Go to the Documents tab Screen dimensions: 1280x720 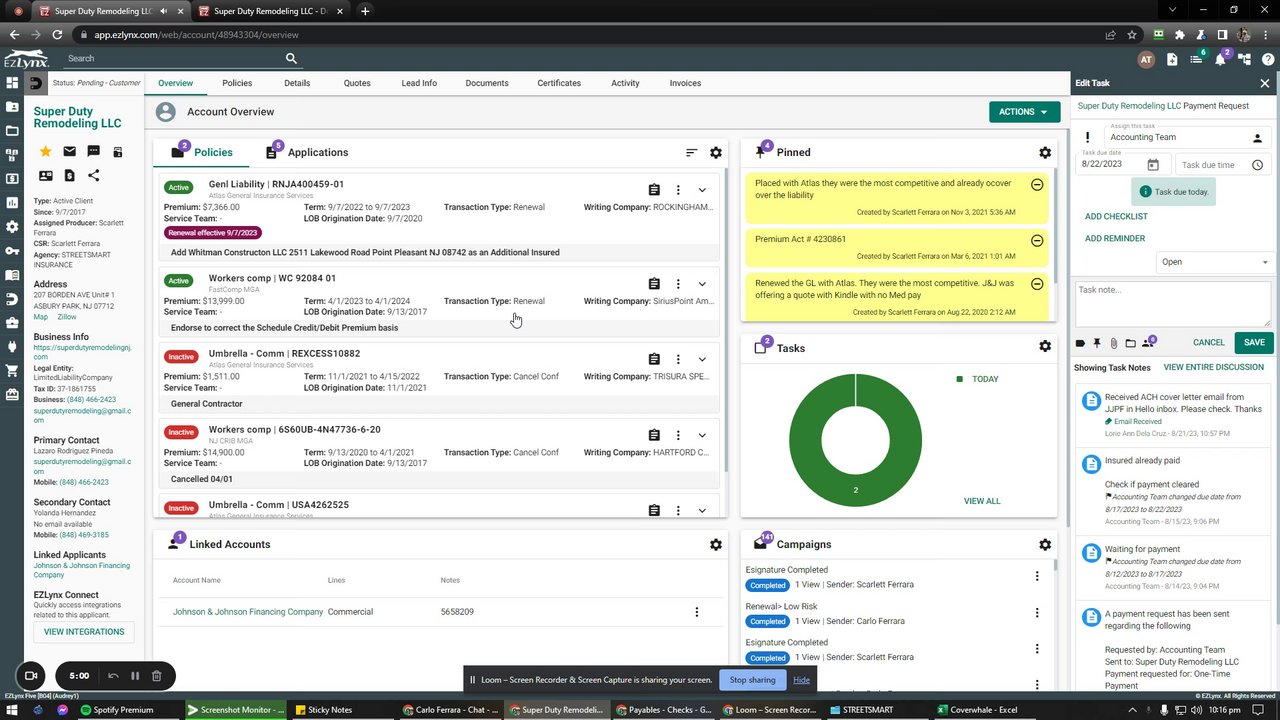pos(487,83)
